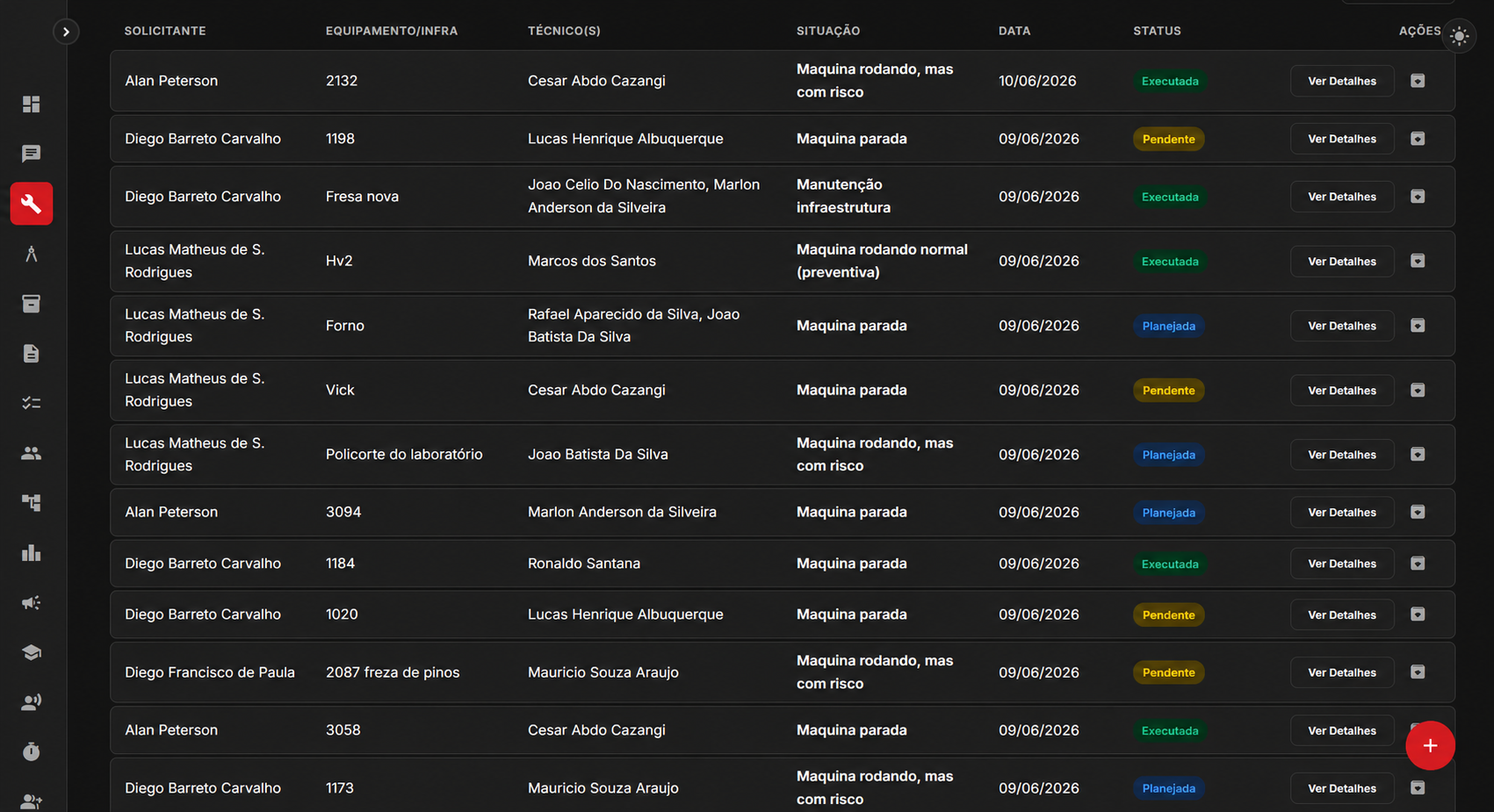View details of equipment 2132 request
This screenshot has width=1494, height=812.
pos(1341,81)
